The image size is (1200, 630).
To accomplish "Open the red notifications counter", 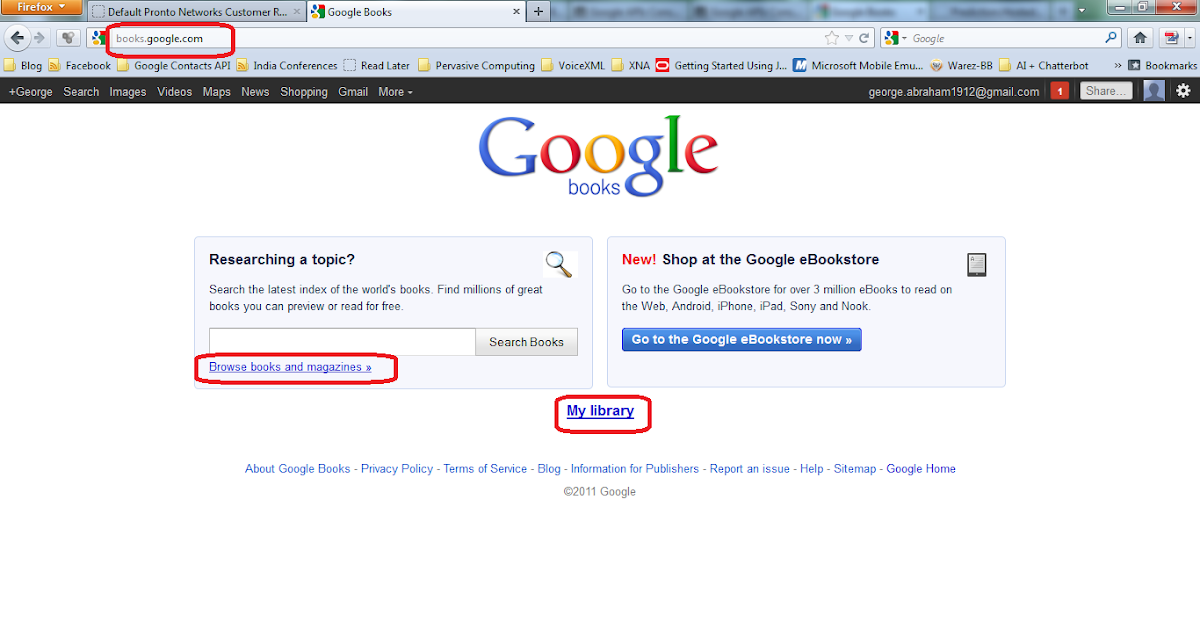I will (1061, 91).
